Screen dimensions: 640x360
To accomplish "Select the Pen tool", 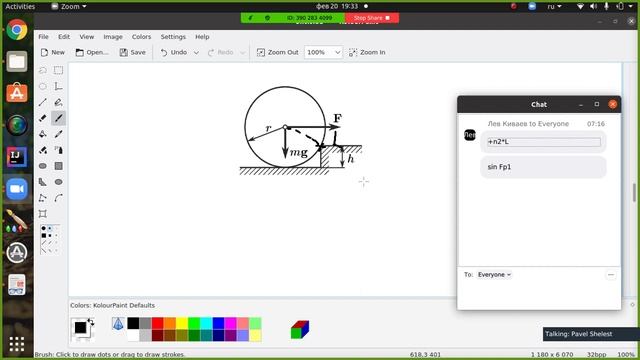I will point(58,102).
